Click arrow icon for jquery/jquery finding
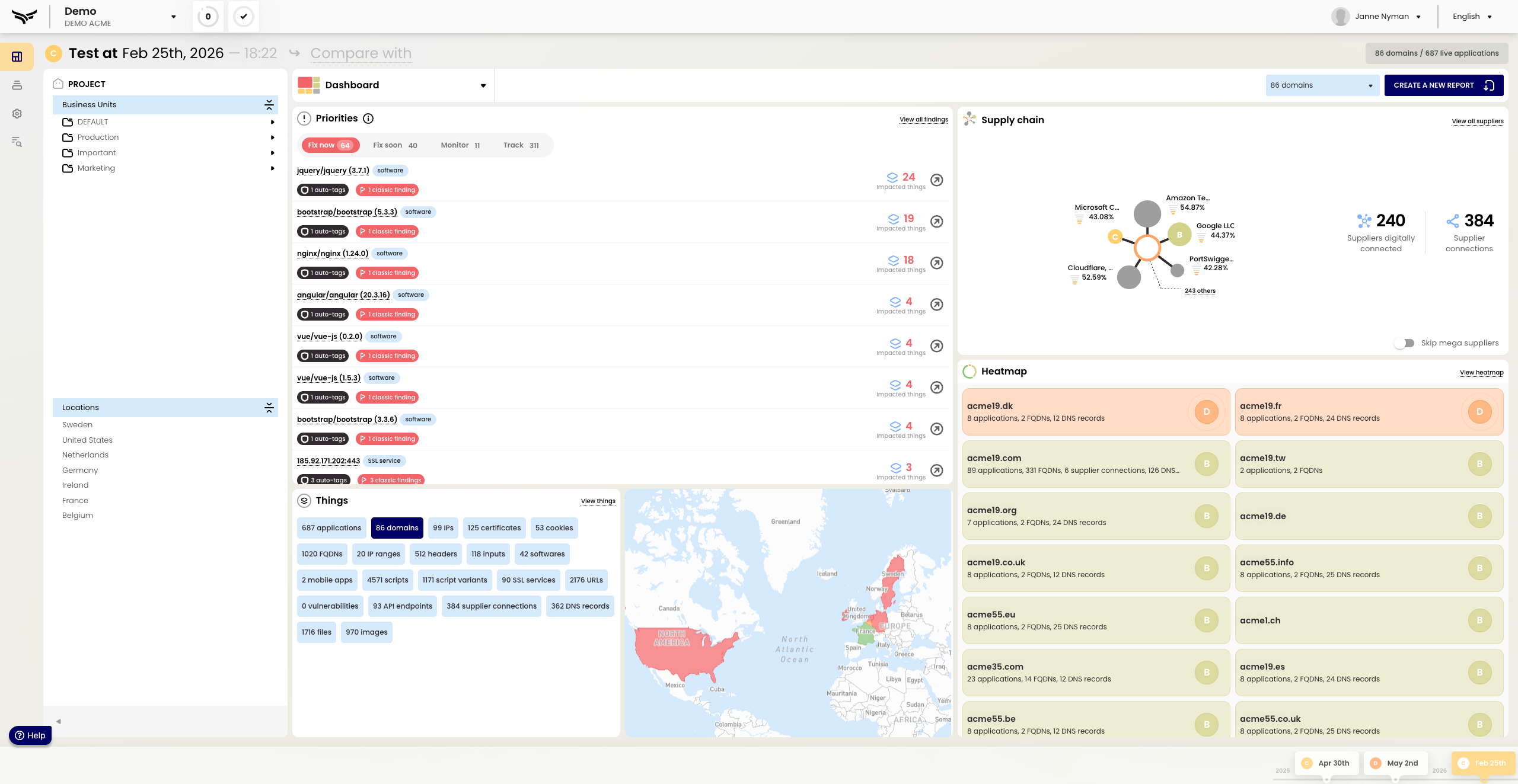 pos(936,180)
